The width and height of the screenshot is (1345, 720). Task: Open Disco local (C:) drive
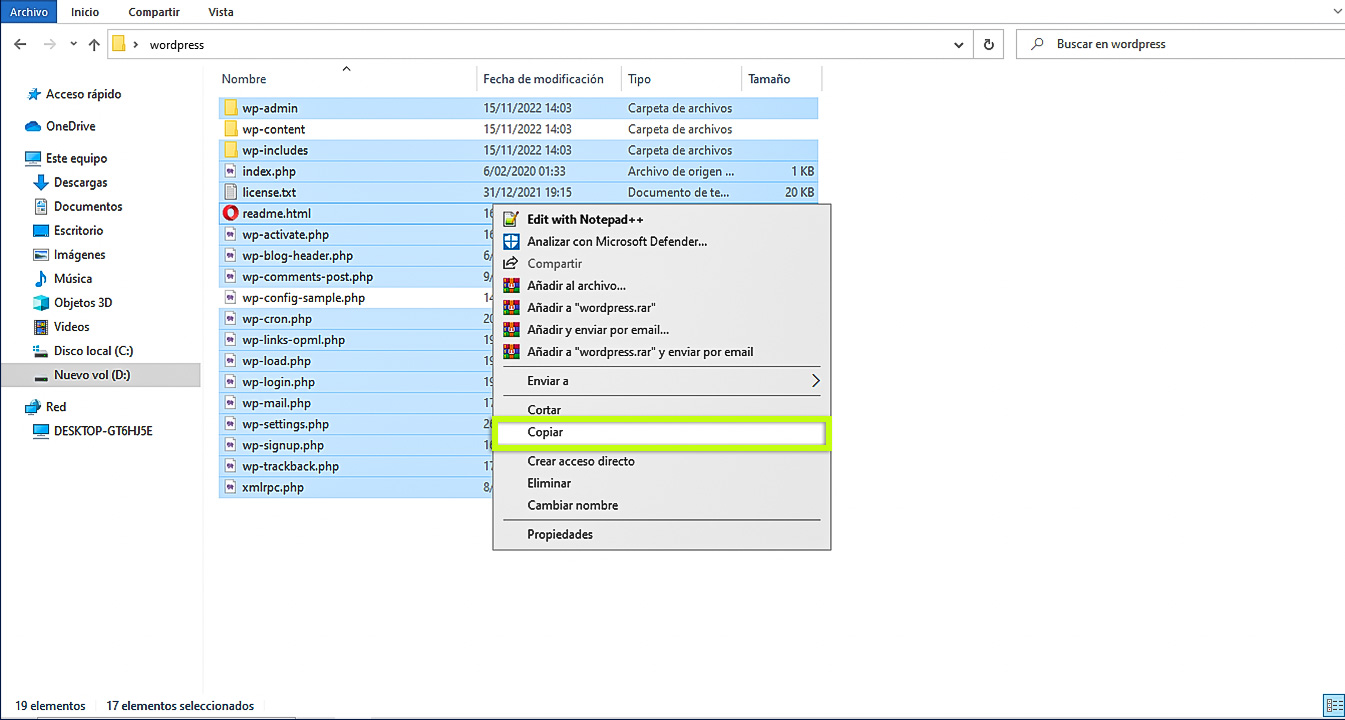coord(93,350)
